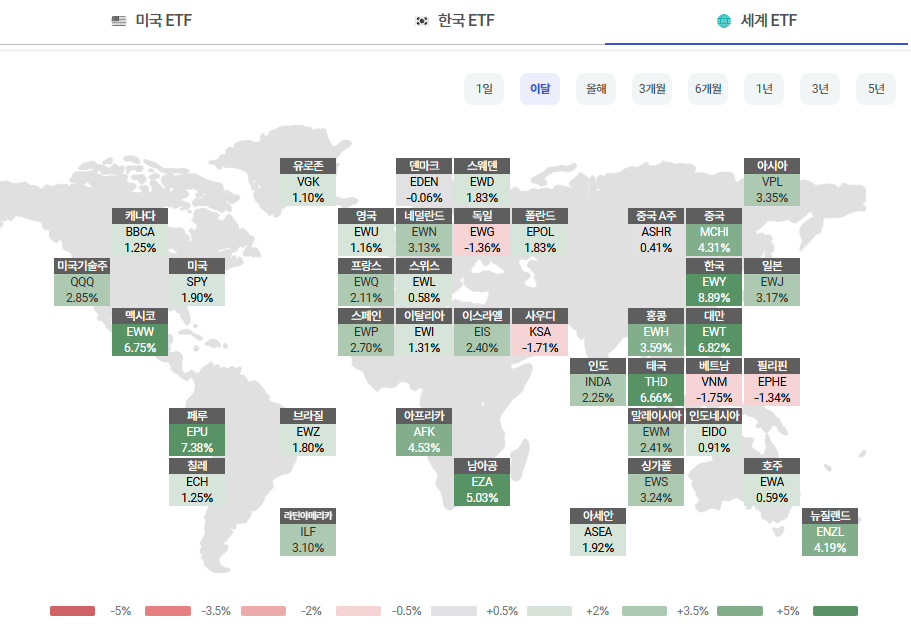Open the 프랑스 EWQ tile

point(366,282)
